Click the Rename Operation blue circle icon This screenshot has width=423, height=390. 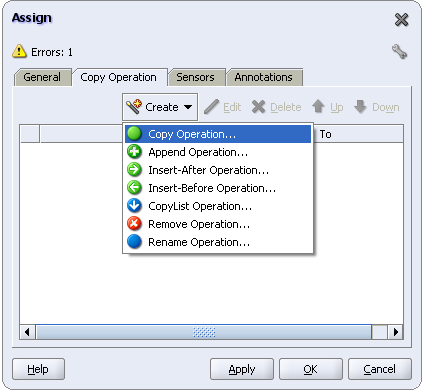point(134,242)
